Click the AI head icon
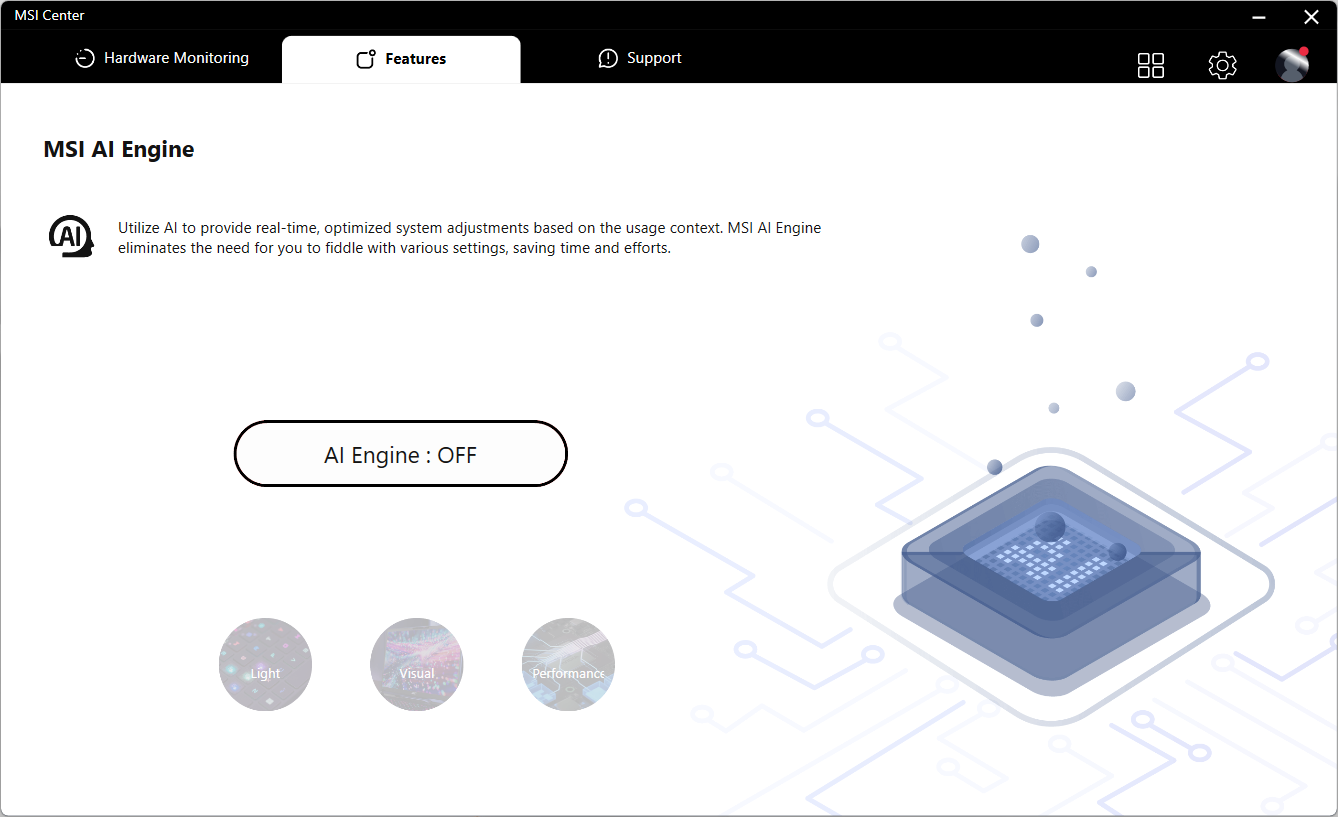This screenshot has height=817, width=1338. (71, 237)
